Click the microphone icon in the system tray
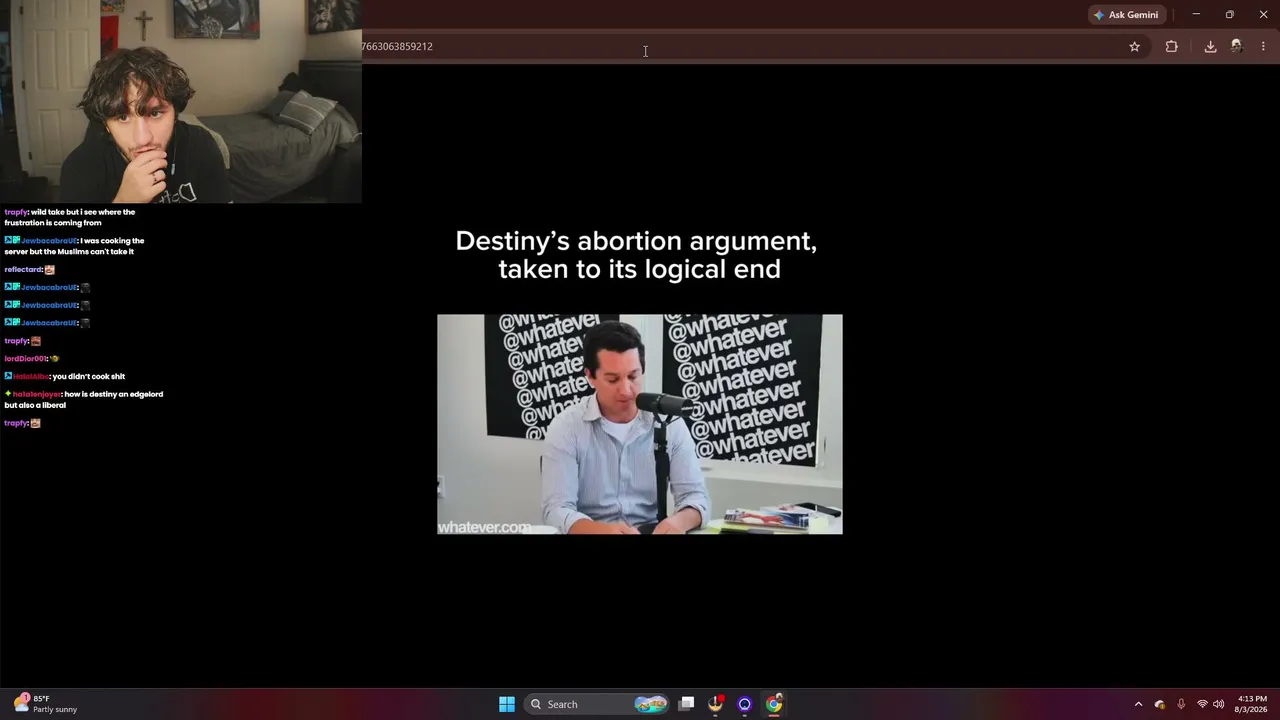 (1181, 704)
